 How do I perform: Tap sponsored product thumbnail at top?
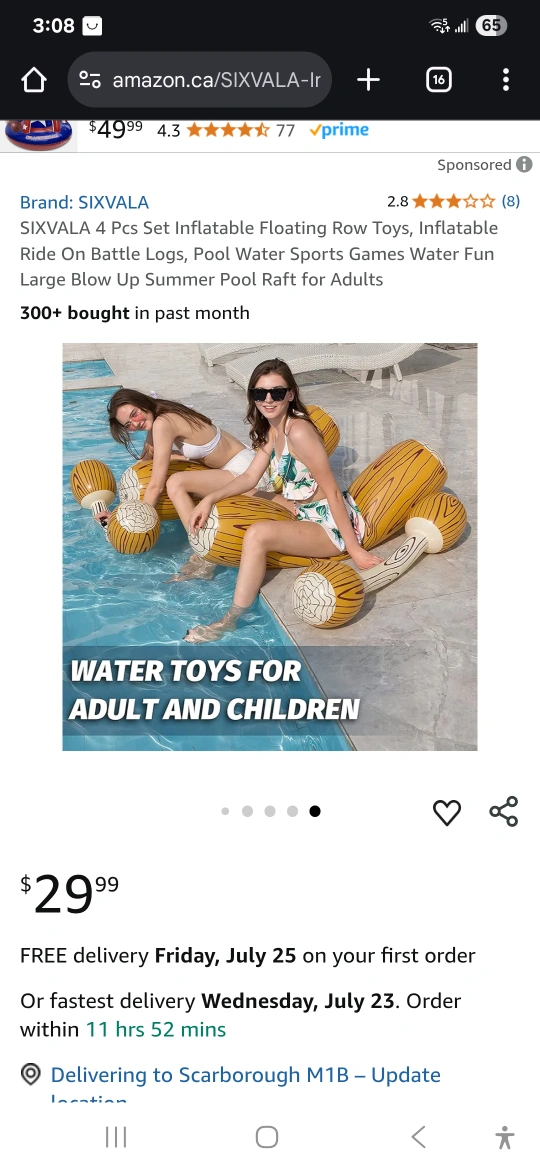pos(39,134)
